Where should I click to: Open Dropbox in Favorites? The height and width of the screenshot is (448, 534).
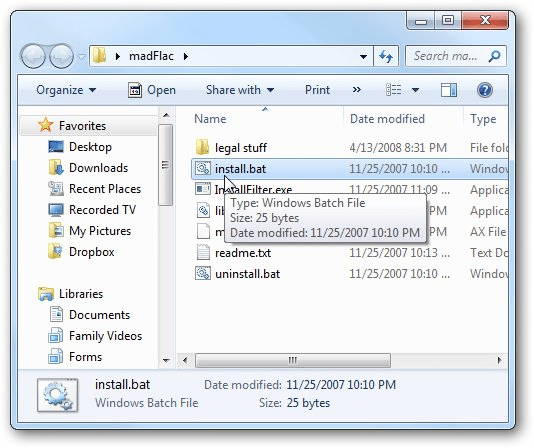(92, 252)
